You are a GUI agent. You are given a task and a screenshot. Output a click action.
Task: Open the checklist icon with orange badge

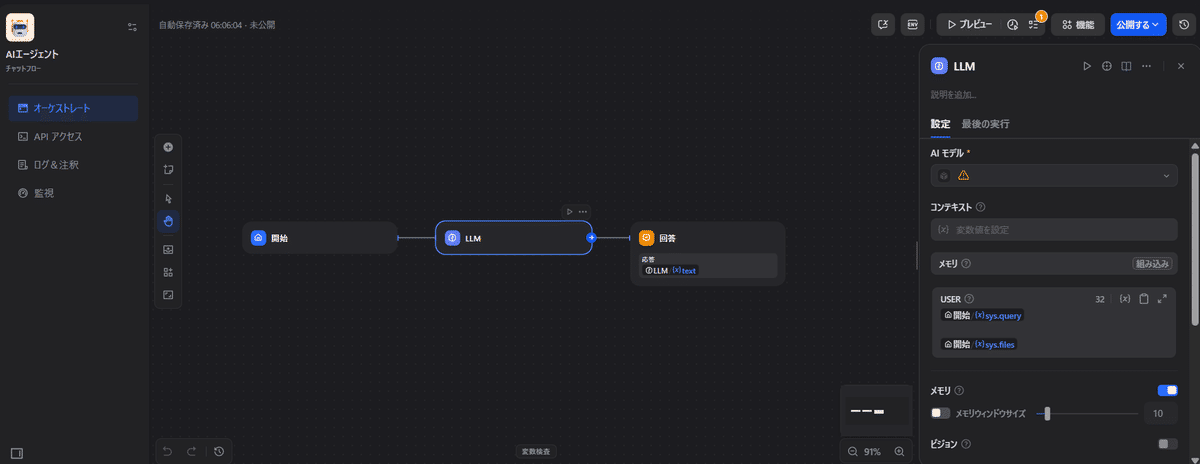1034,24
